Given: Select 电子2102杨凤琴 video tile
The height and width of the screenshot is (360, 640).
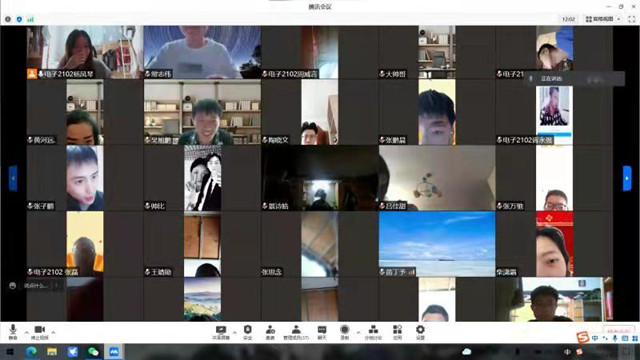Looking at the screenshot, I should [x=85, y=52].
